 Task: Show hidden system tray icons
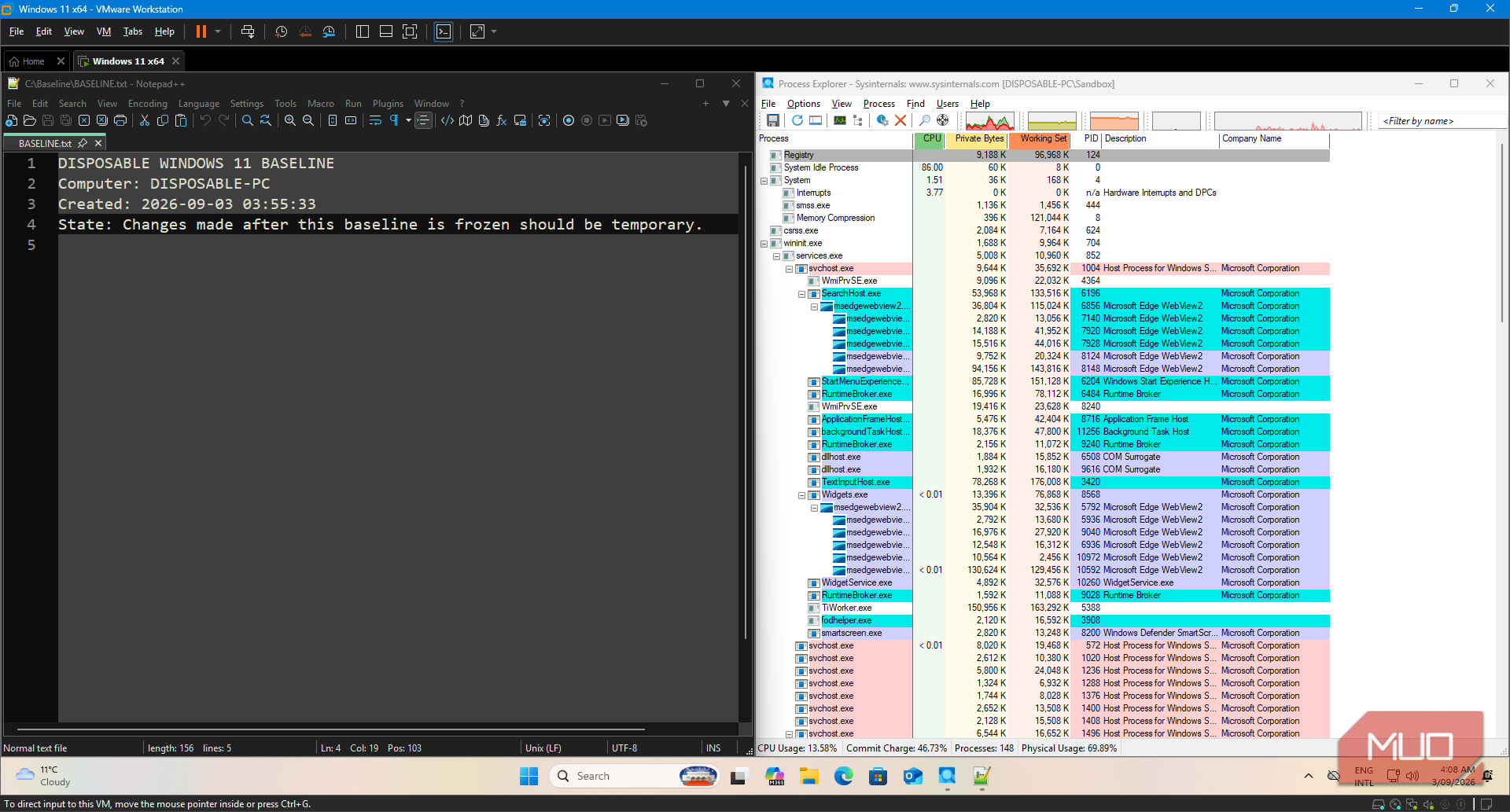pos(1309,776)
